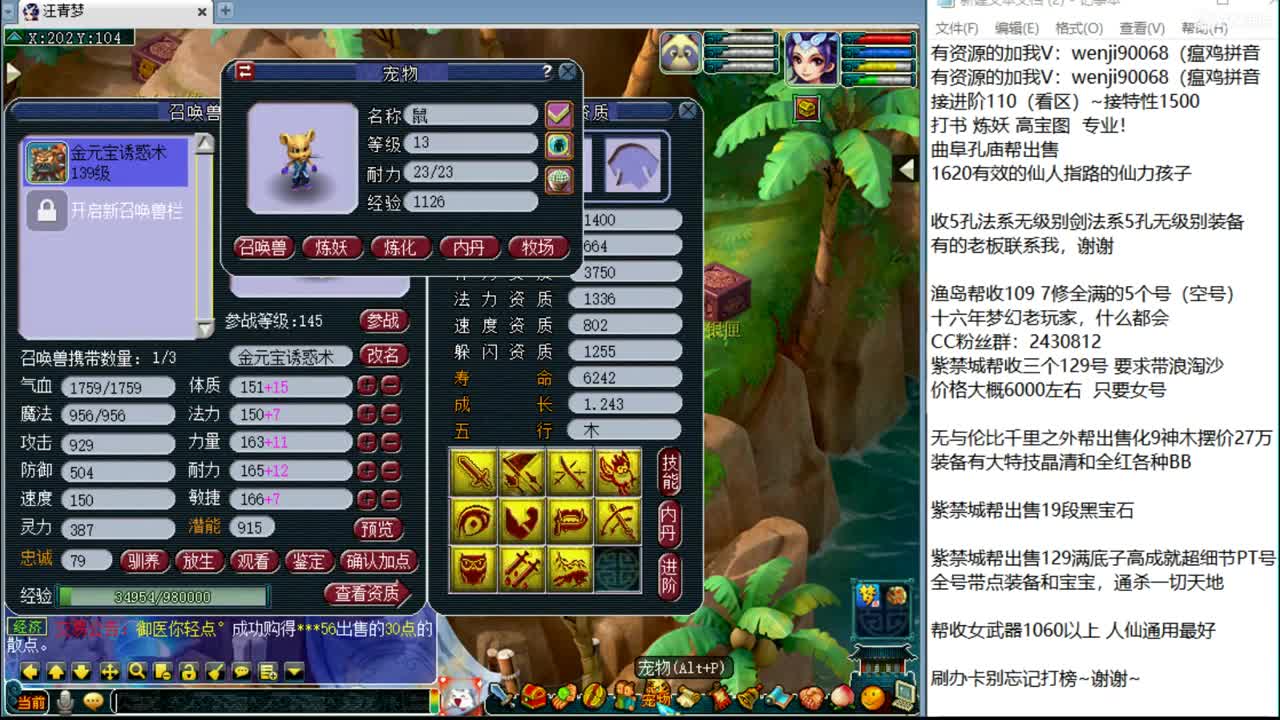The image size is (1280, 720).
Task: Open the treasure chest icon on bottom toolbar
Action: tap(535, 696)
